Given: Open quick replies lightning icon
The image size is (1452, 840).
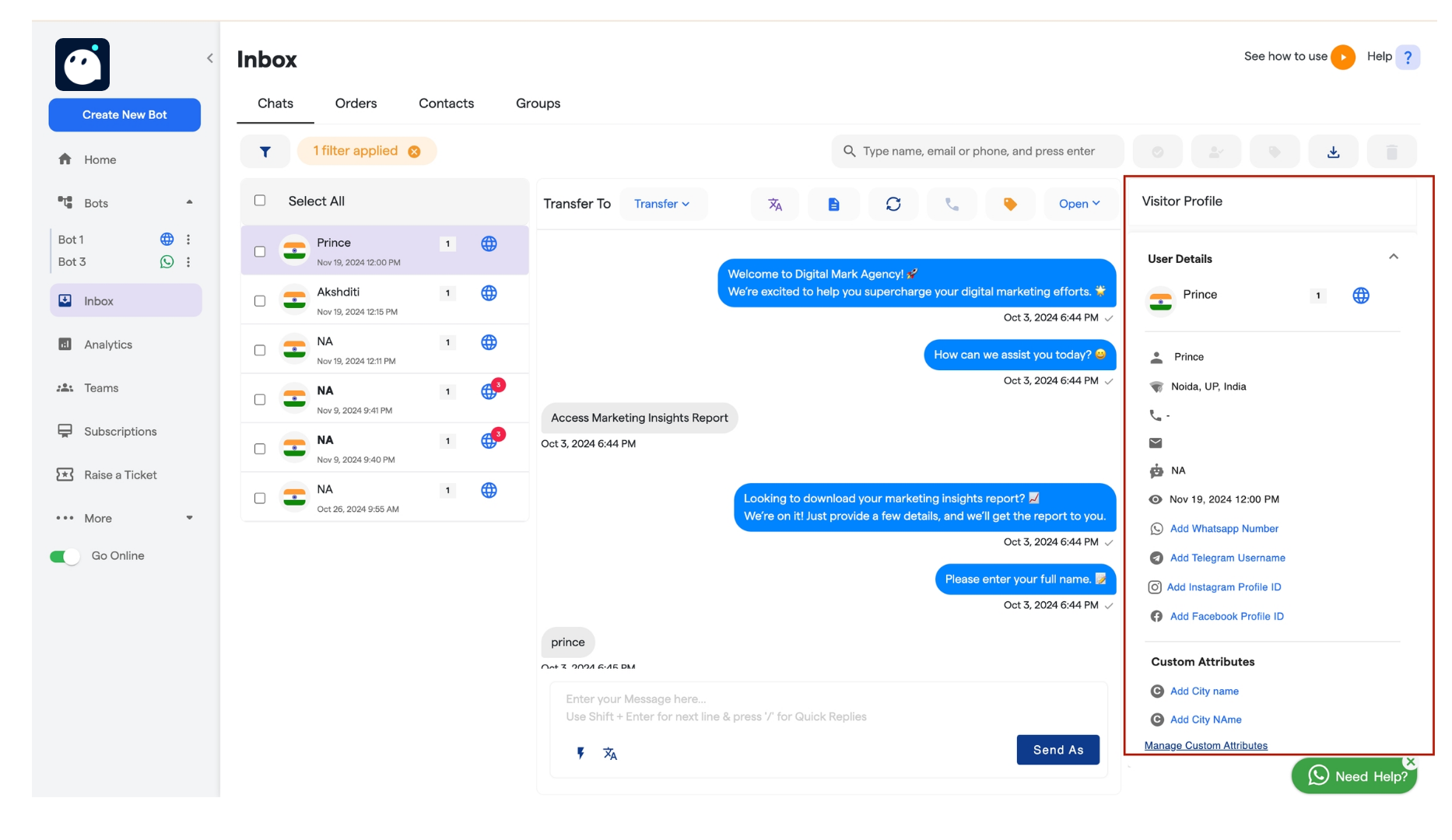Looking at the screenshot, I should coord(580,753).
